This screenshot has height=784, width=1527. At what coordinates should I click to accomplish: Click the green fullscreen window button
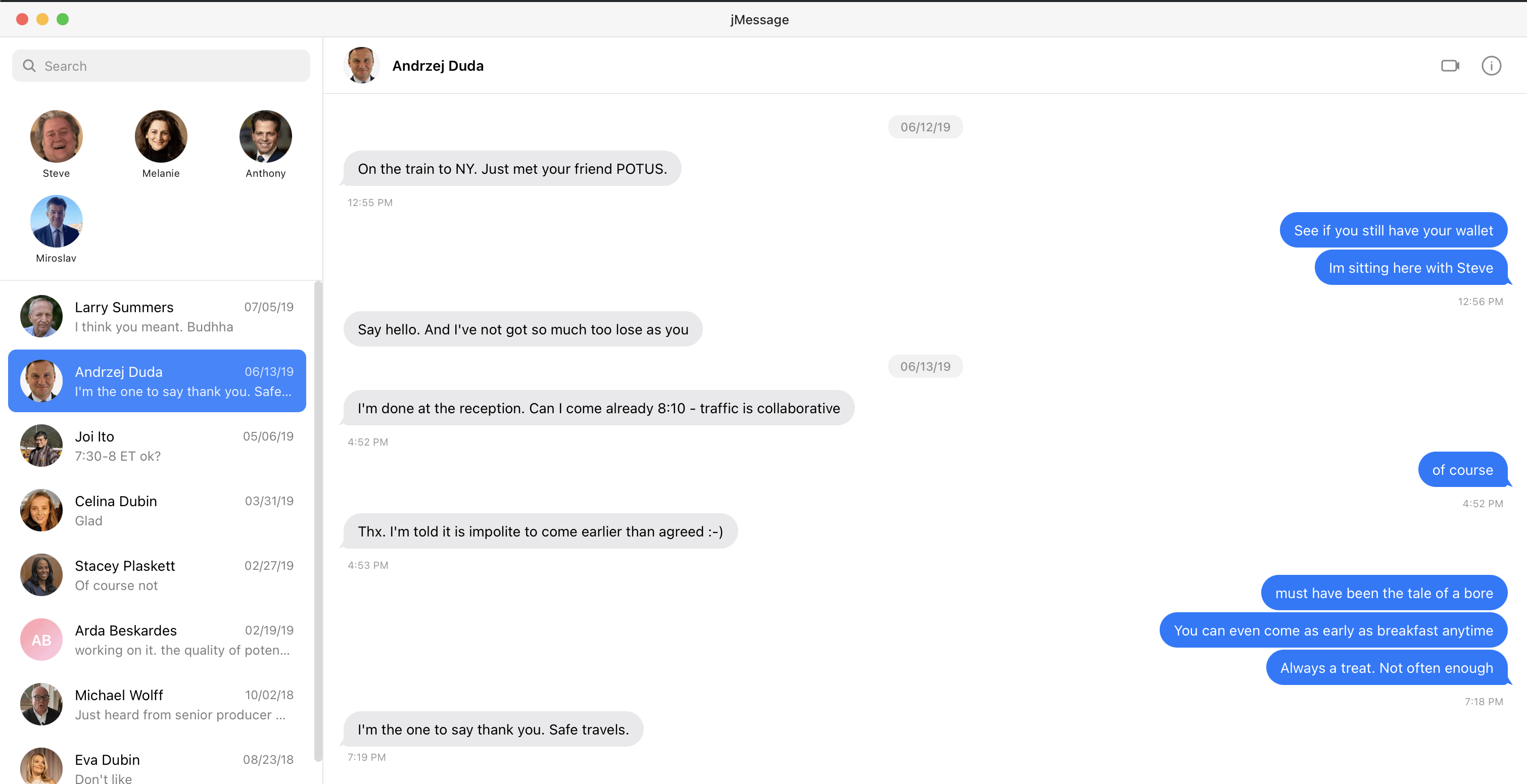pyautogui.click(x=63, y=20)
